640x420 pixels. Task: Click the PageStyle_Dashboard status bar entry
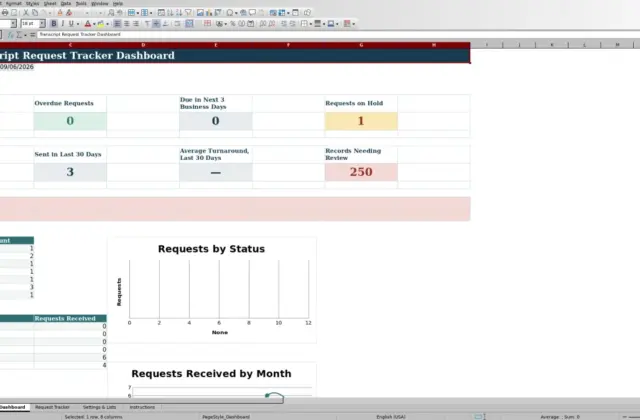click(226, 417)
